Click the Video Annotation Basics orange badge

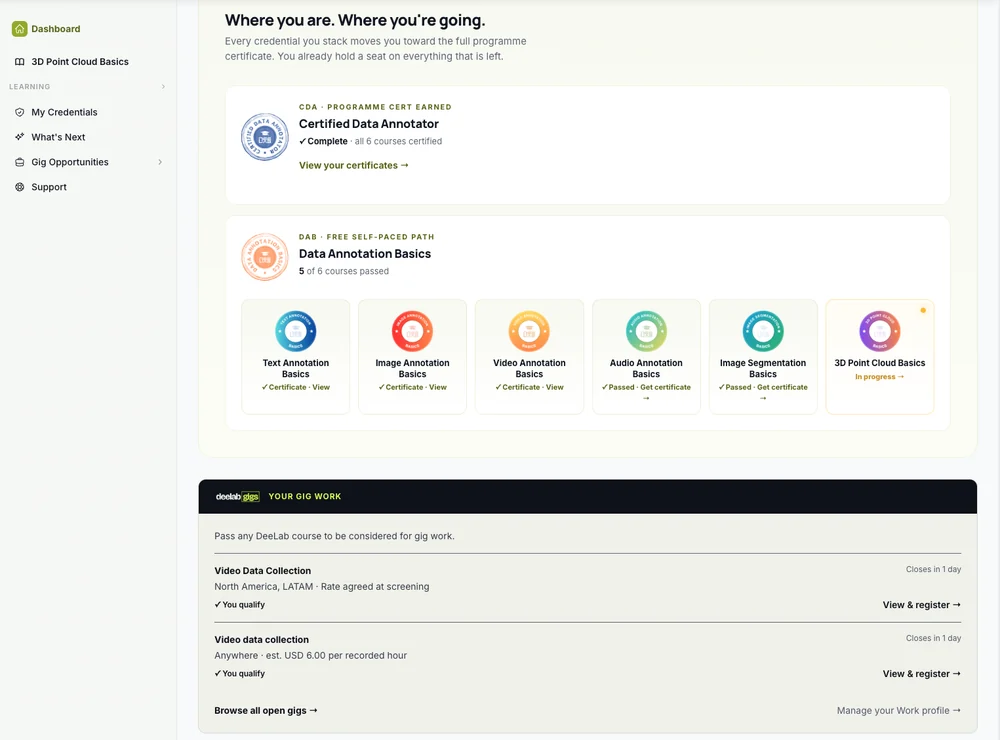(529, 331)
